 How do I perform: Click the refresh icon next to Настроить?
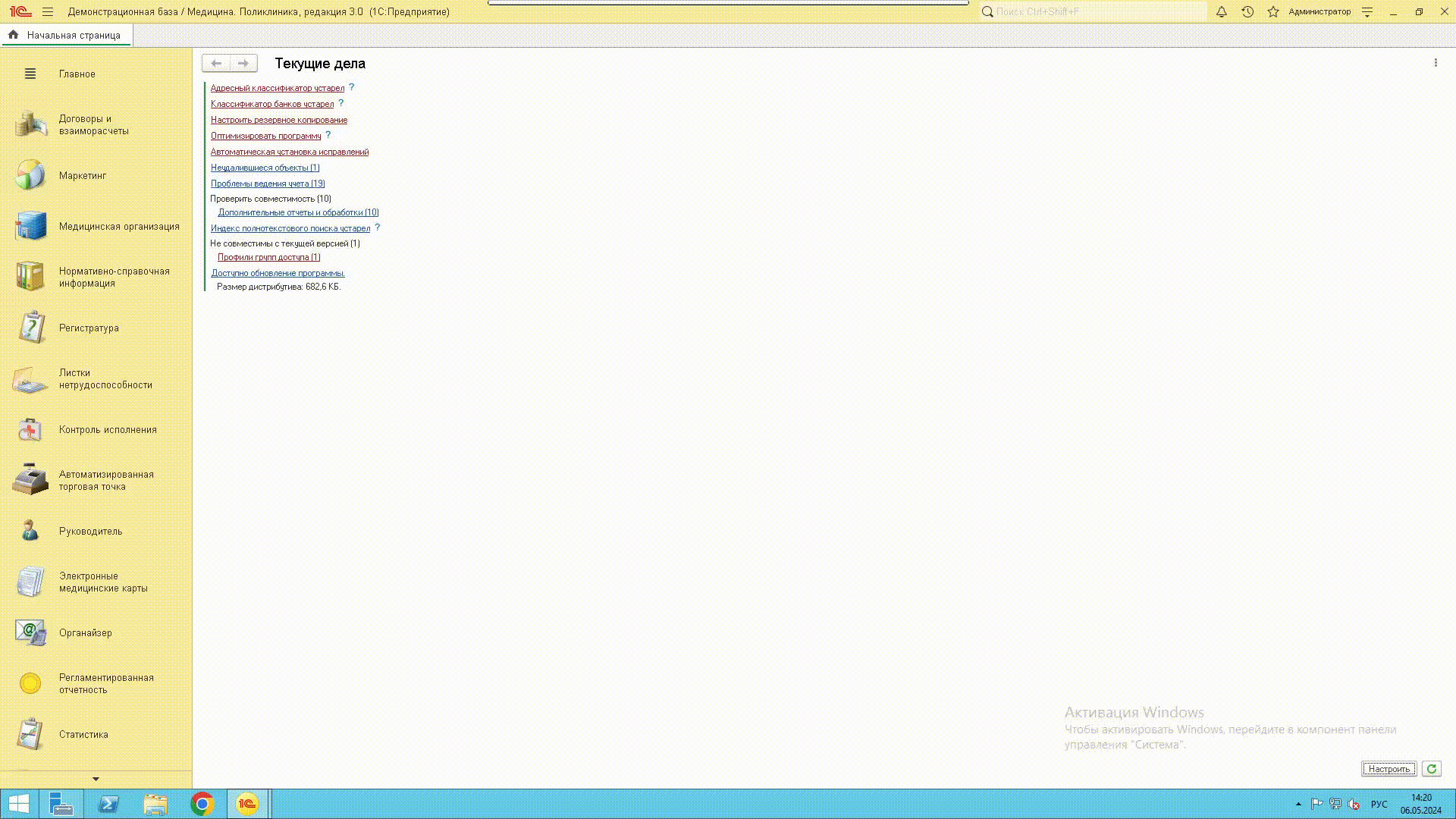coord(1431,769)
